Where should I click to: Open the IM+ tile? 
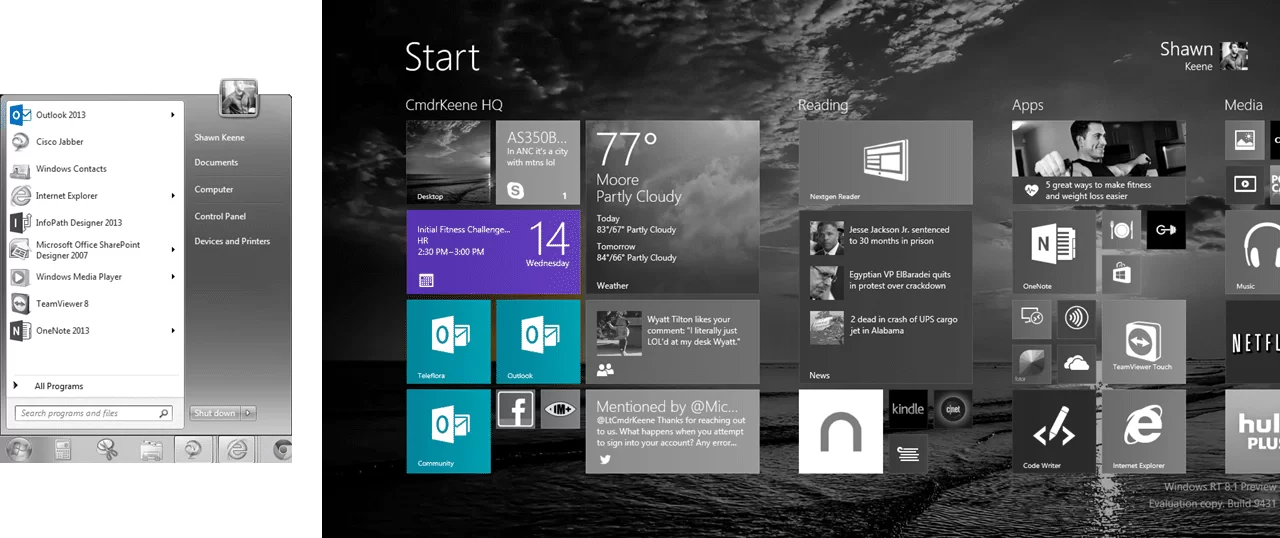[x=560, y=409]
